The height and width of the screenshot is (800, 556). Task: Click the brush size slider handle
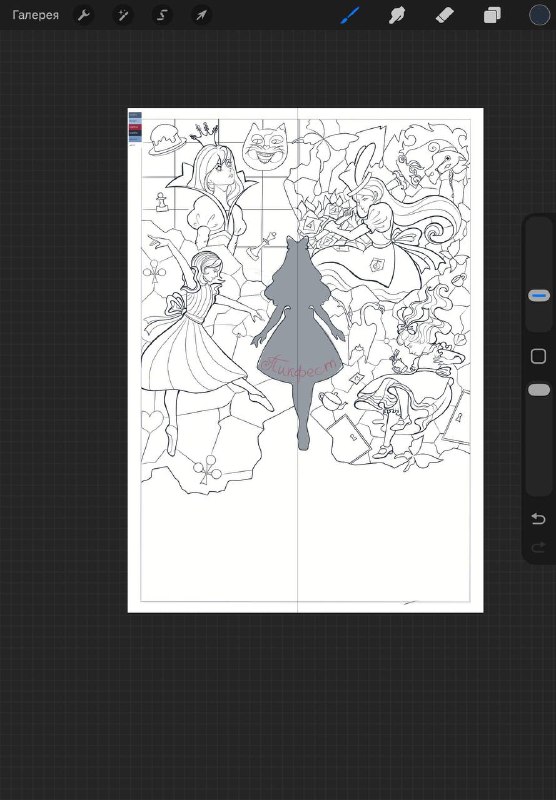click(539, 295)
